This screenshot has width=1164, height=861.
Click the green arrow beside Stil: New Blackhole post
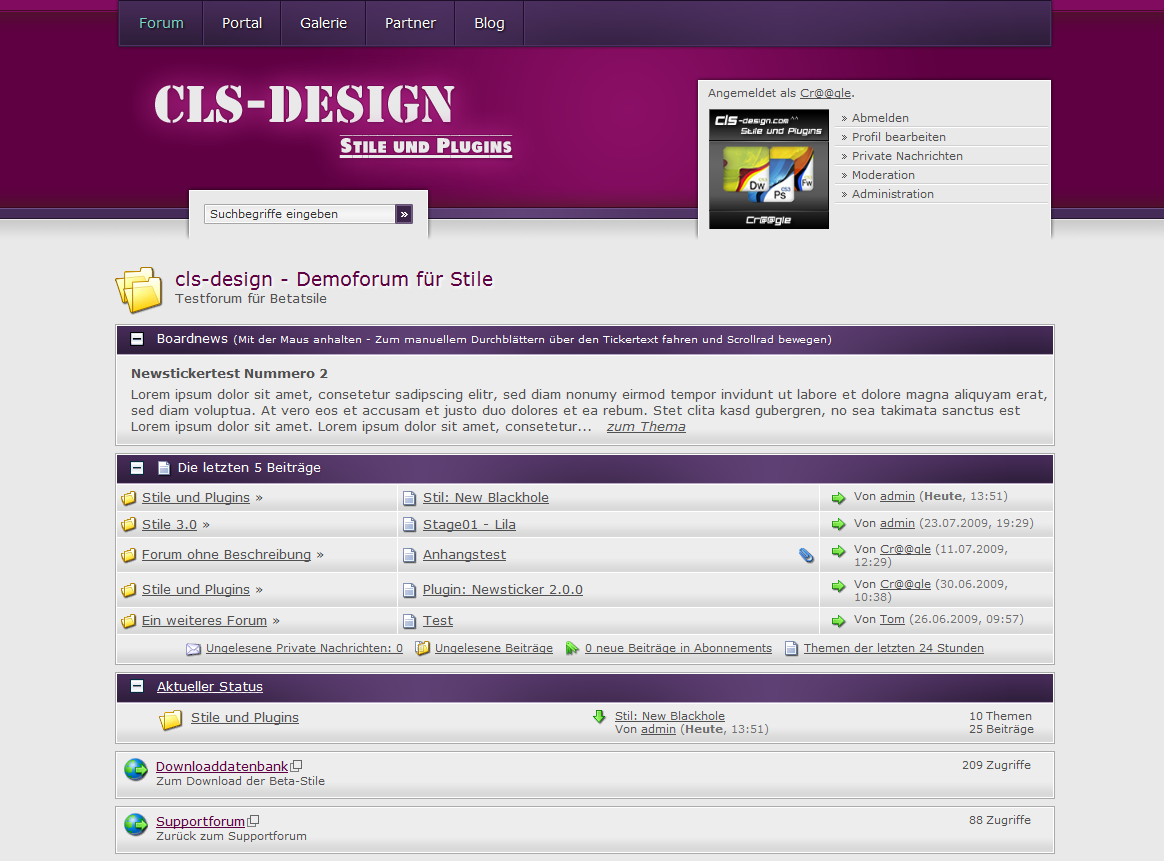point(838,497)
